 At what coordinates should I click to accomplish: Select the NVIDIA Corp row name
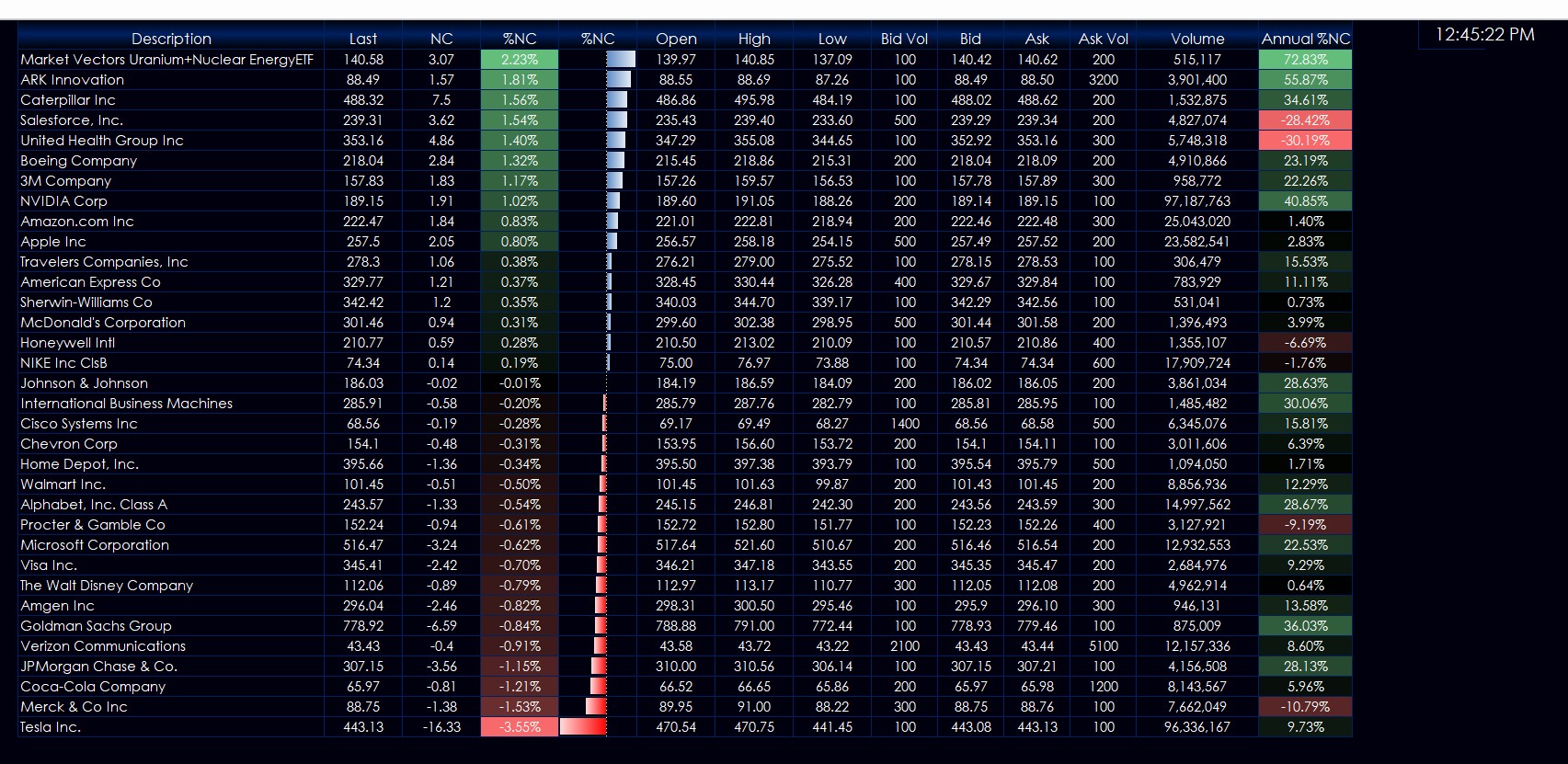point(64,201)
